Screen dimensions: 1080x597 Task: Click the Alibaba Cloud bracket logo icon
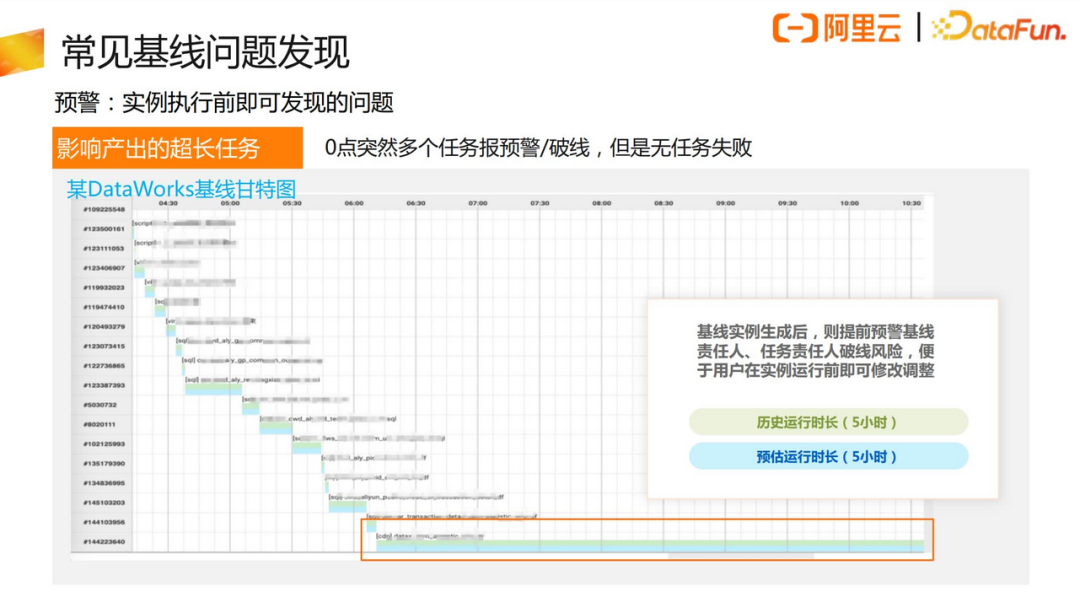795,28
